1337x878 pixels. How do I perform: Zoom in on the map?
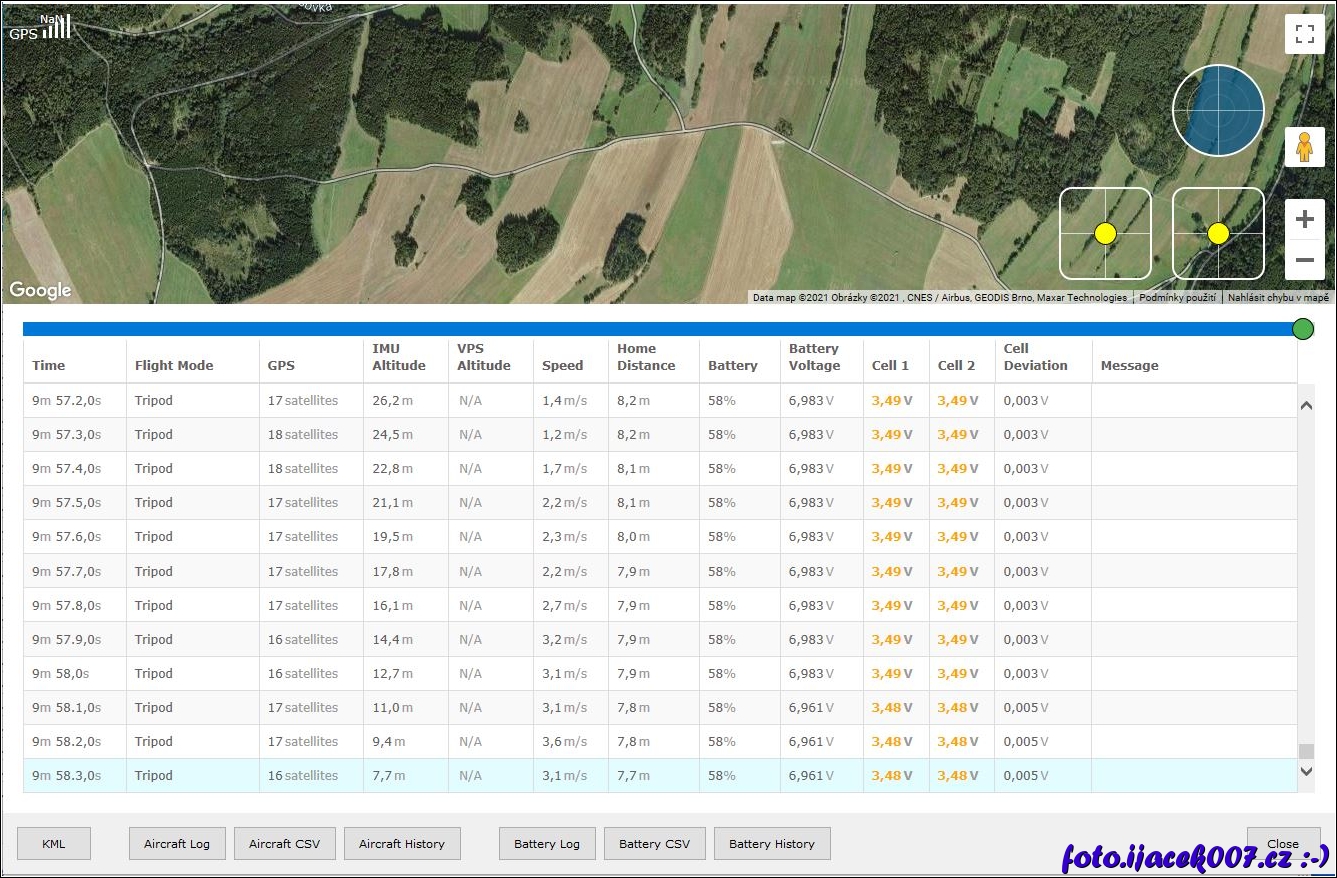click(1304, 220)
